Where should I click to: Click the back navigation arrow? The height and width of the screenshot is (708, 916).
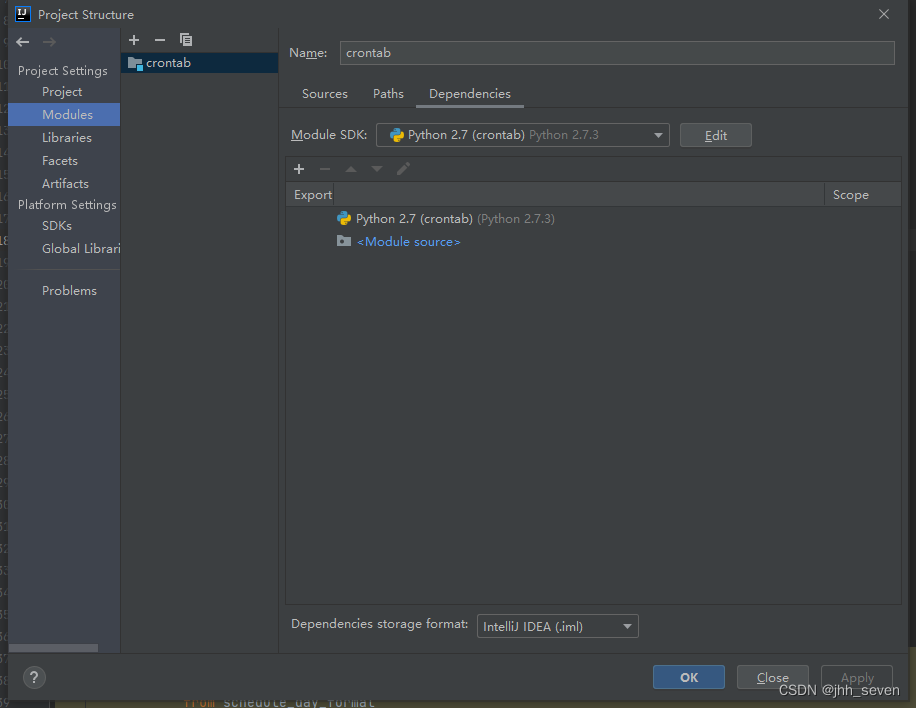coord(20,42)
